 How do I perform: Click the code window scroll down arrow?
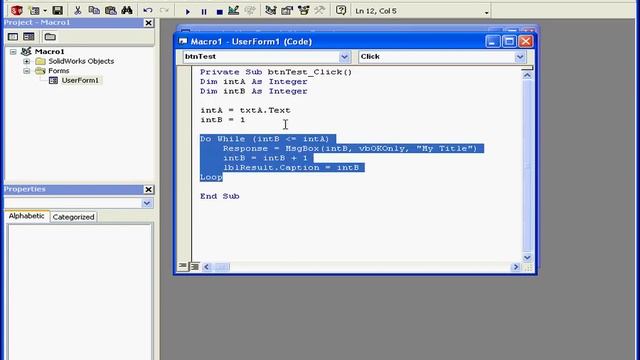click(527, 257)
